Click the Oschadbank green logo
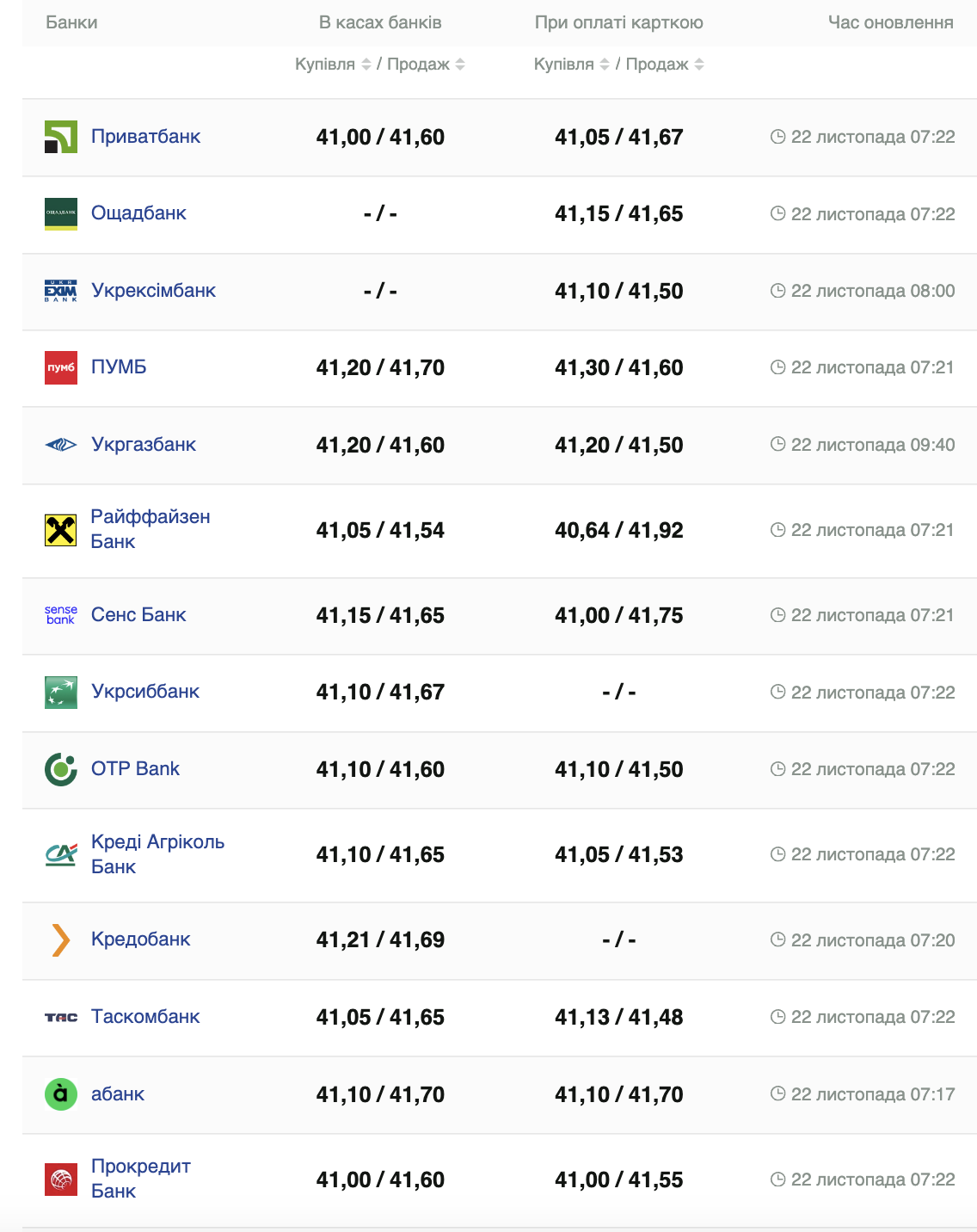This screenshot has height=1232, width=977. click(x=61, y=213)
